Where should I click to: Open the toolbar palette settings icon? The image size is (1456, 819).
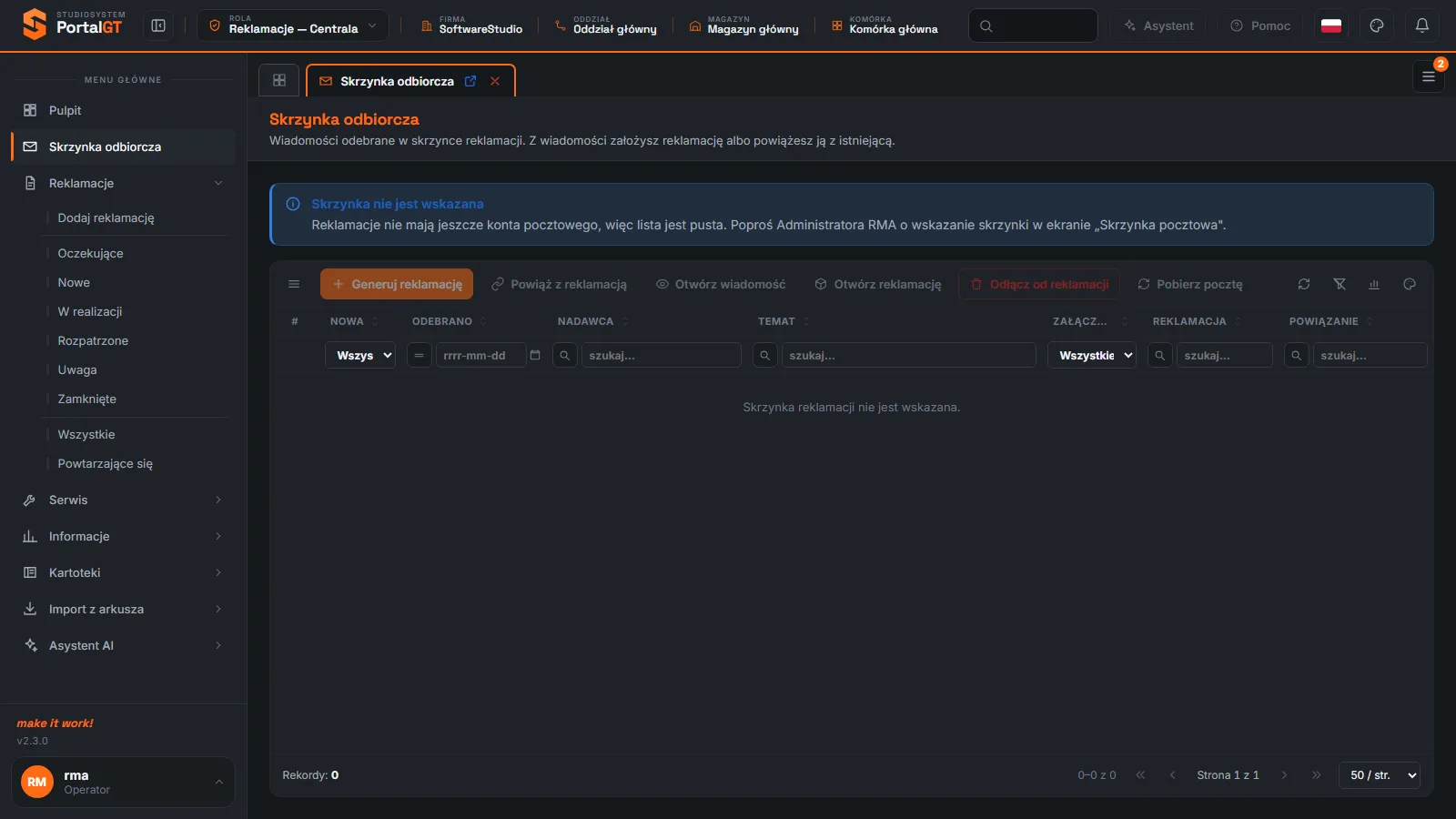point(1410,284)
